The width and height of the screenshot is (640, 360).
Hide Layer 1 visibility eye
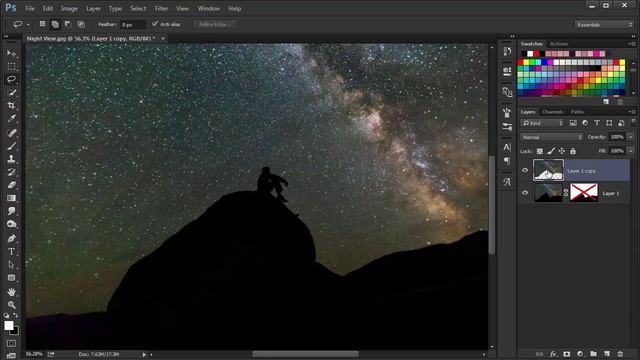(x=525, y=193)
